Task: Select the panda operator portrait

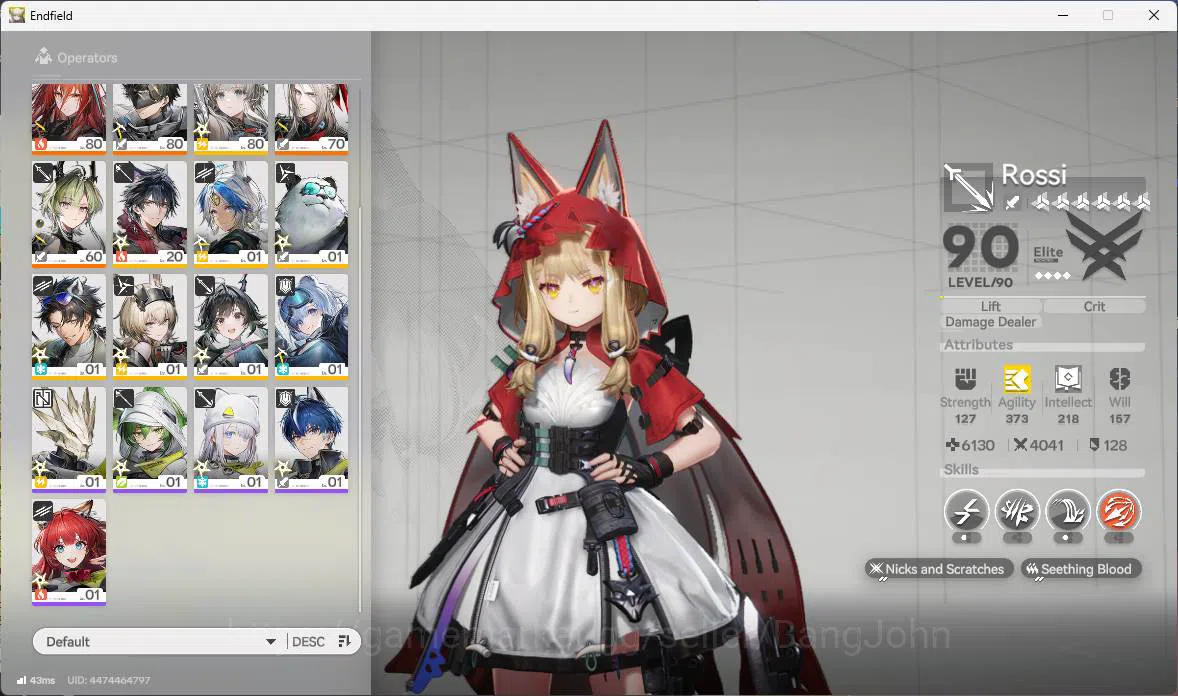Action: point(312,214)
